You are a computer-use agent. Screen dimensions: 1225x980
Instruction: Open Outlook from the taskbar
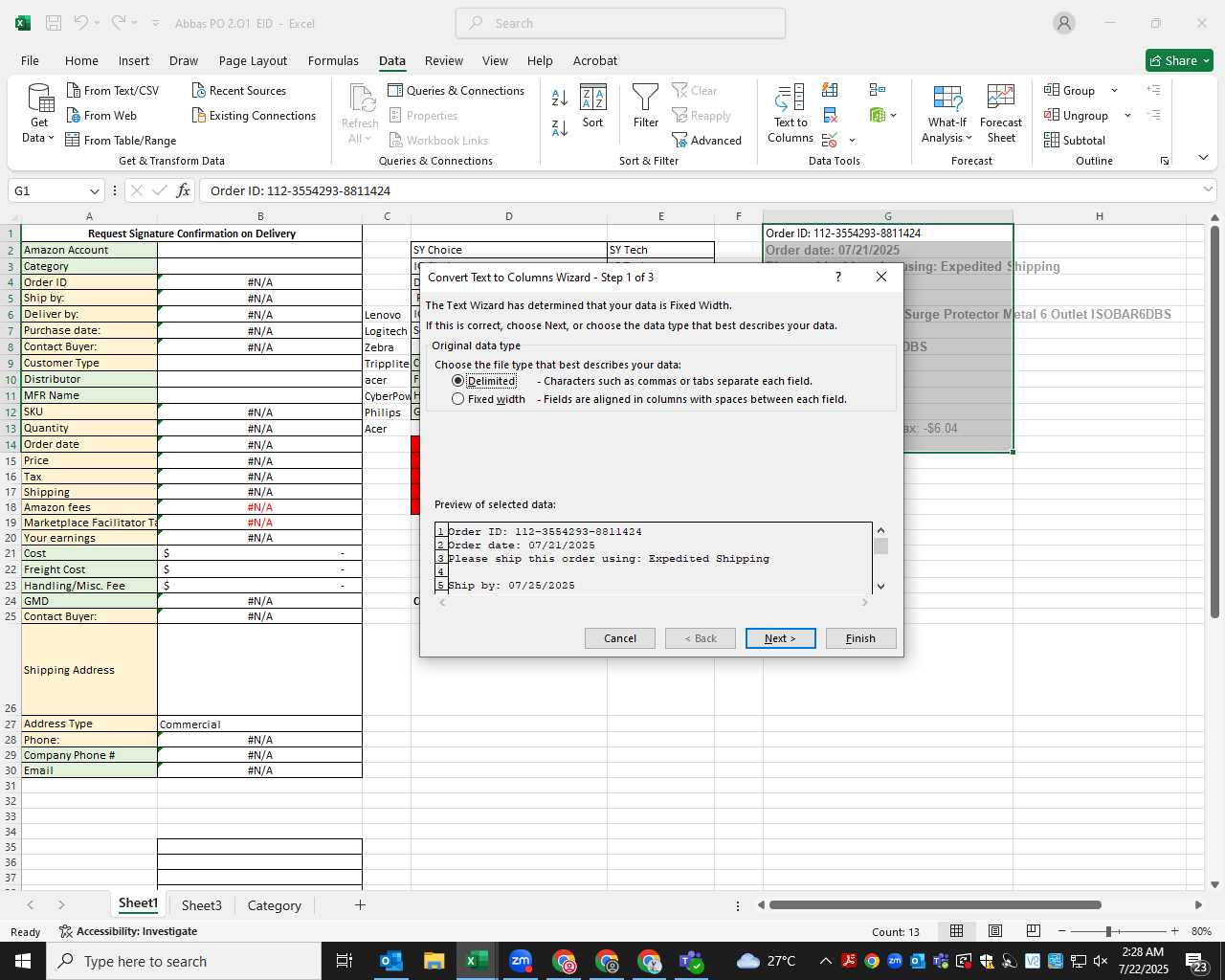[x=391, y=961]
